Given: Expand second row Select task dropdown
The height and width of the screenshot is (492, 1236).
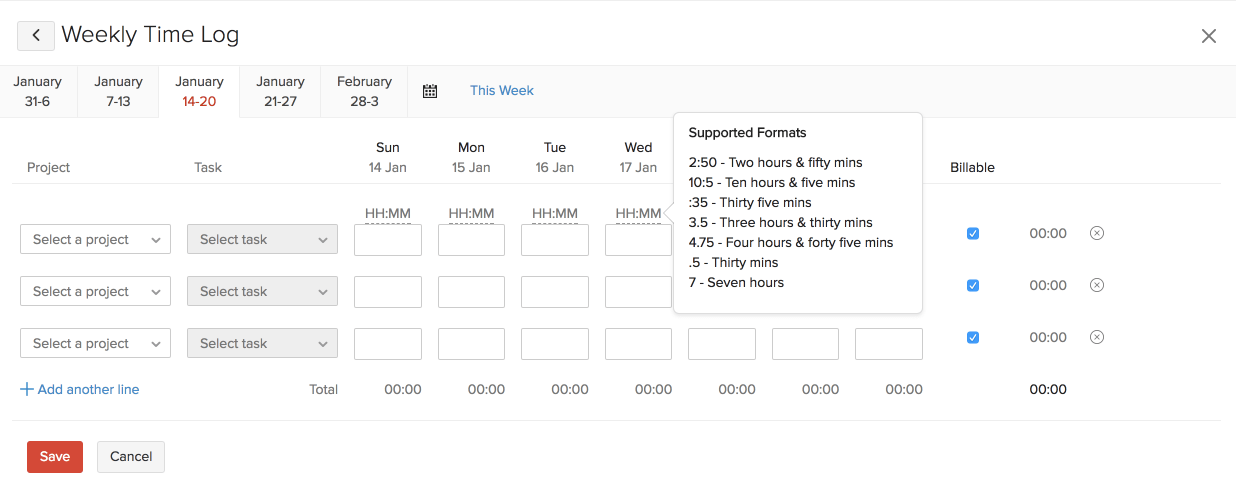Looking at the screenshot, I should (262, 292).
